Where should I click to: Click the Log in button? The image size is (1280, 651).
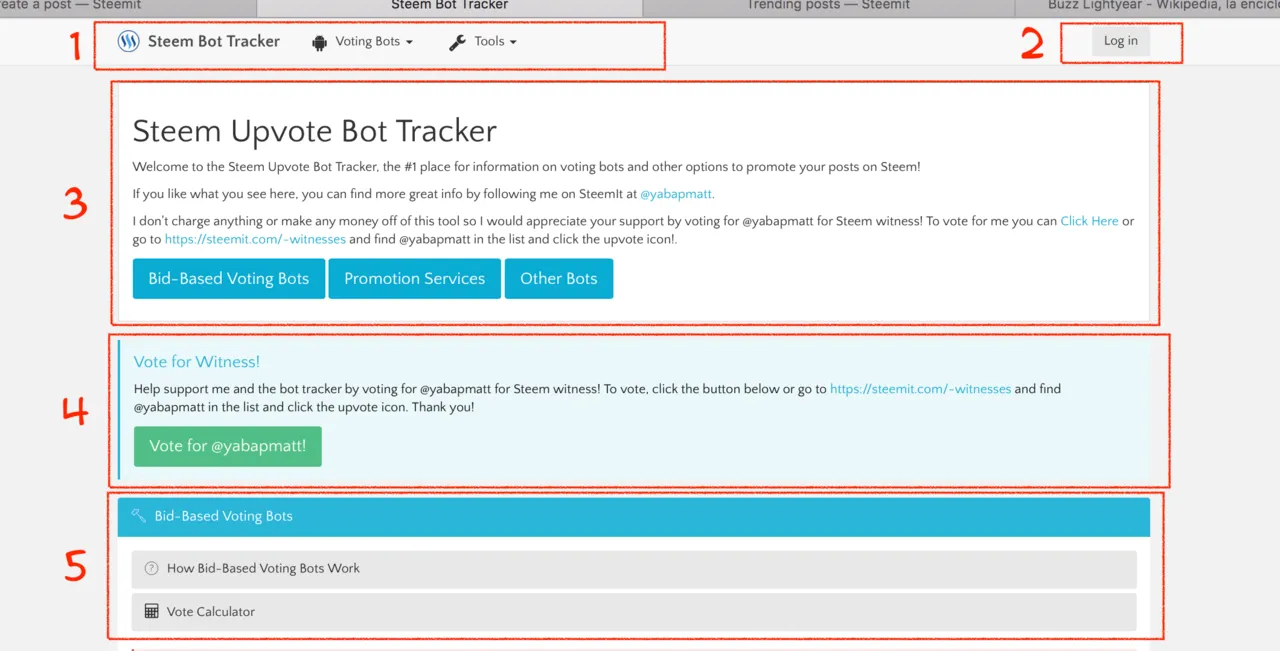coord(1120,41)
